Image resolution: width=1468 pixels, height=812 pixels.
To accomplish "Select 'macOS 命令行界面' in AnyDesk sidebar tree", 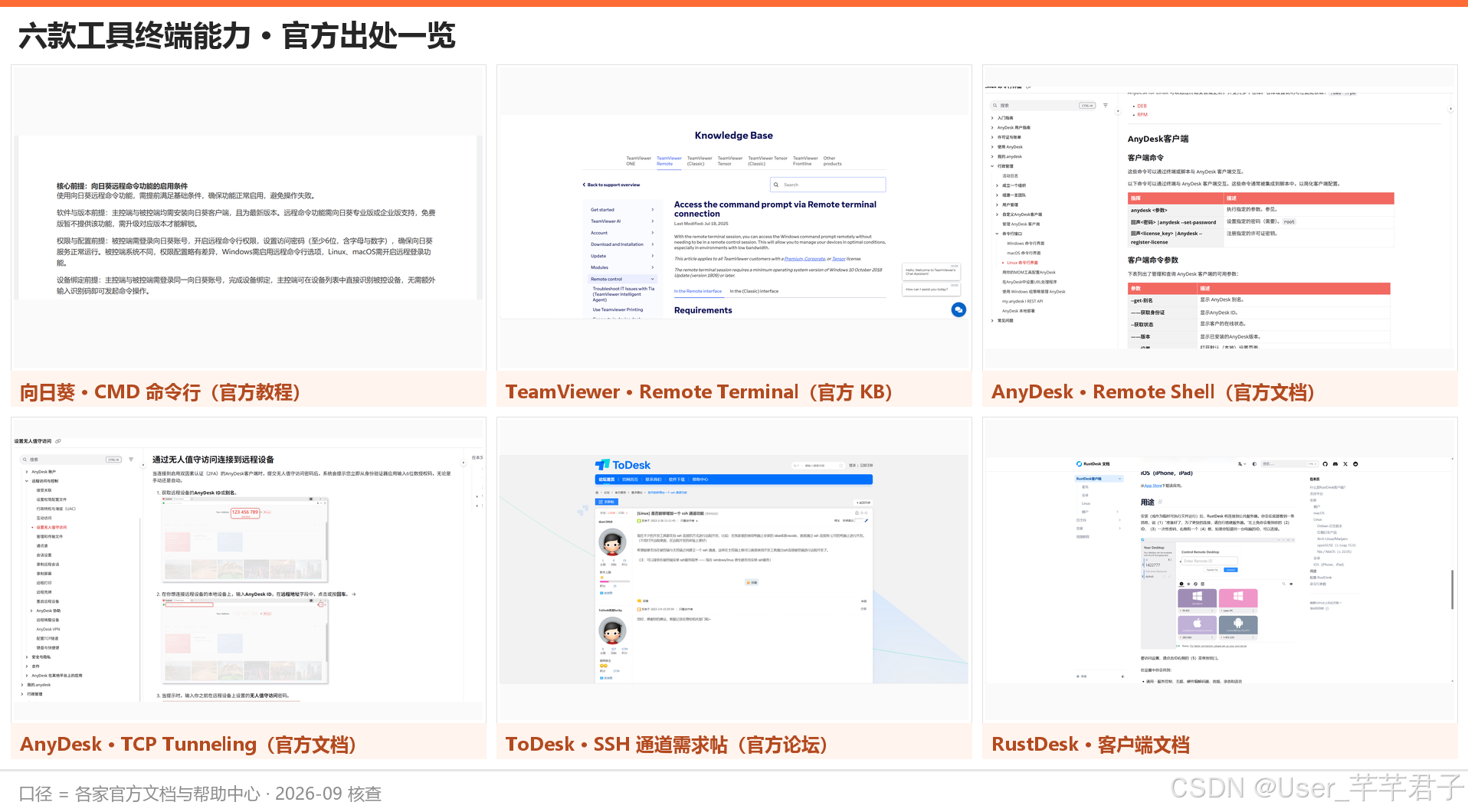I will tap(1024, 253).
